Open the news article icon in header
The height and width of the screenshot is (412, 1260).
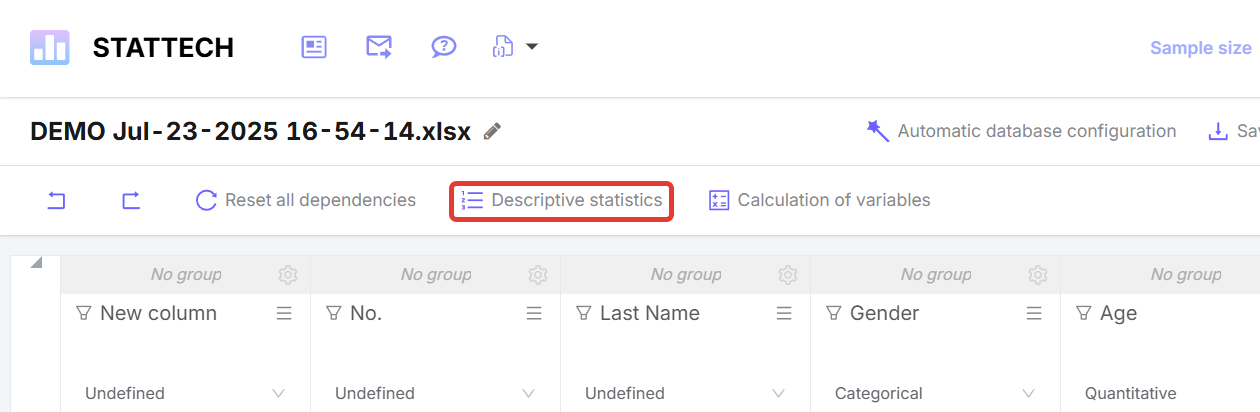[x=315, y=47]
